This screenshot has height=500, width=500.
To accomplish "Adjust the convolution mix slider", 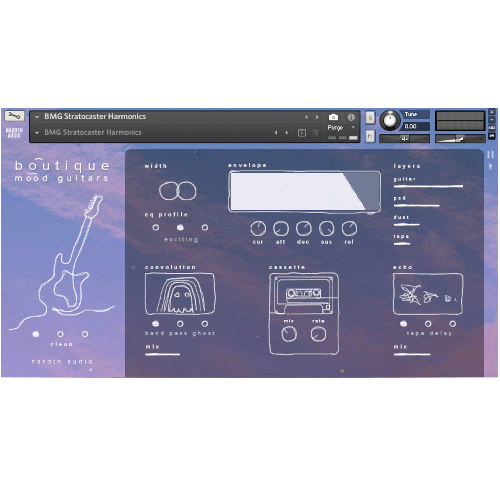I will [163, 354].
